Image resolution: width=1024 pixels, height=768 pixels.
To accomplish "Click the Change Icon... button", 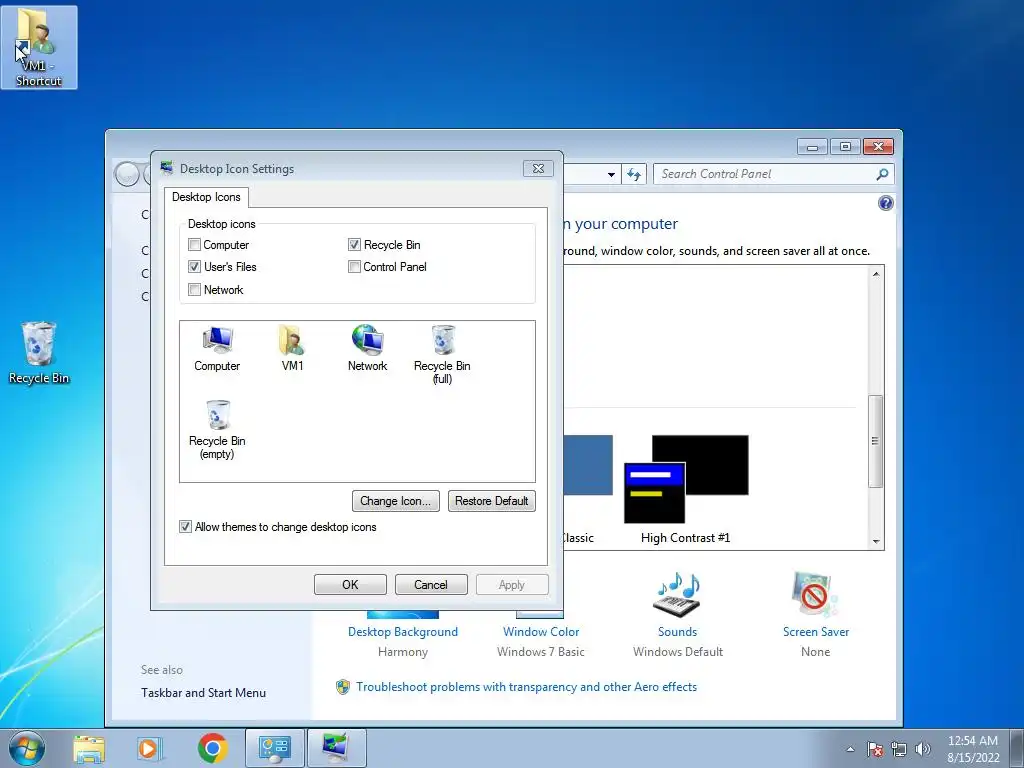I will [396, 501].
